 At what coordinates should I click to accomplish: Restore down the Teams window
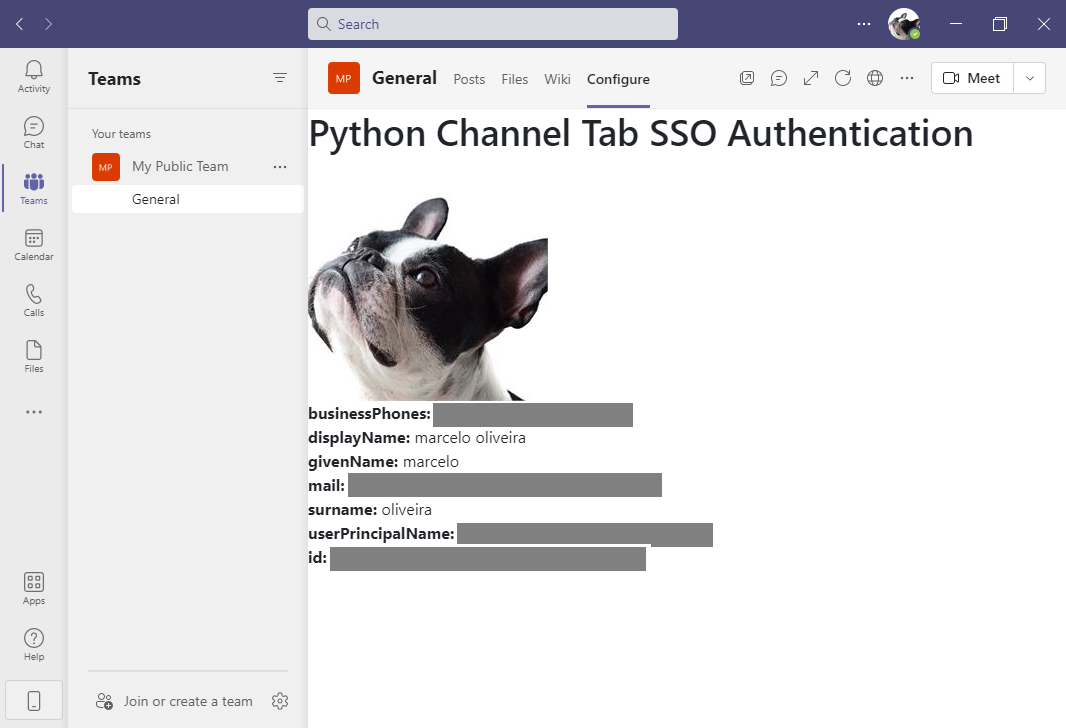tap(999, 24)
